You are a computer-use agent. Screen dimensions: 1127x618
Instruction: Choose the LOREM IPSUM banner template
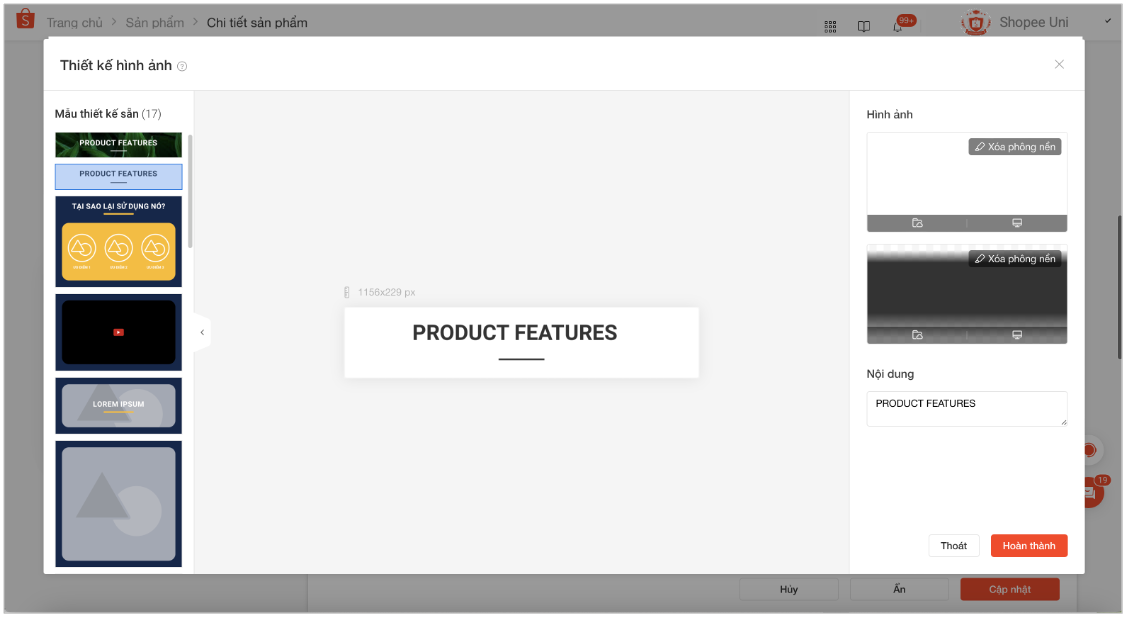(x=118, y=405)
